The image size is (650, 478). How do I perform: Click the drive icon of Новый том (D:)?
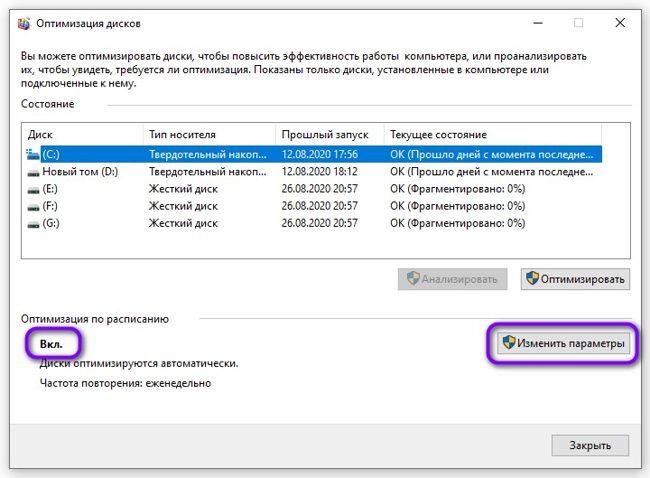click(33, 172)
